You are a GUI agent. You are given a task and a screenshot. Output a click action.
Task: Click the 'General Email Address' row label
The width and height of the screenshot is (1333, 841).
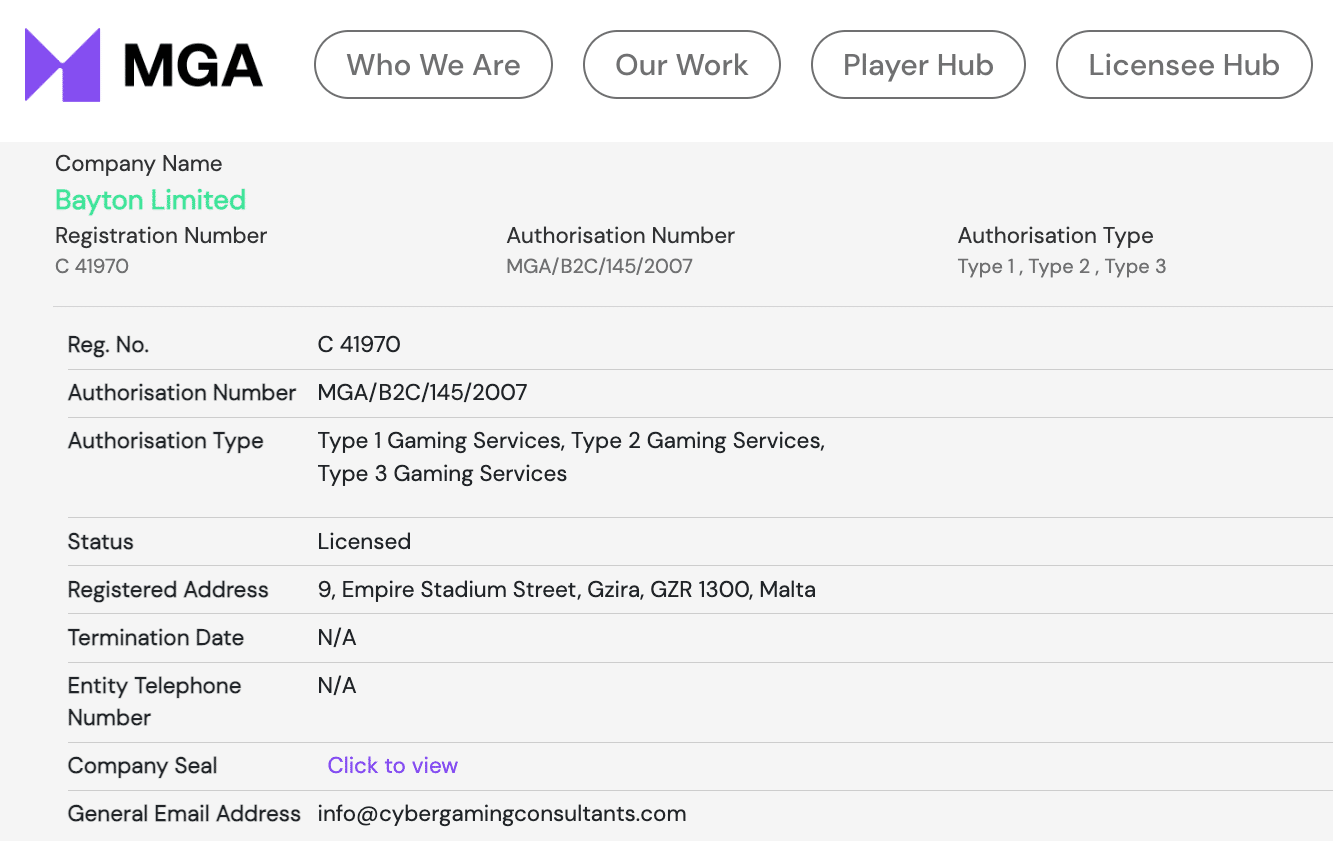pyautogui.click(x=184, y=814)
